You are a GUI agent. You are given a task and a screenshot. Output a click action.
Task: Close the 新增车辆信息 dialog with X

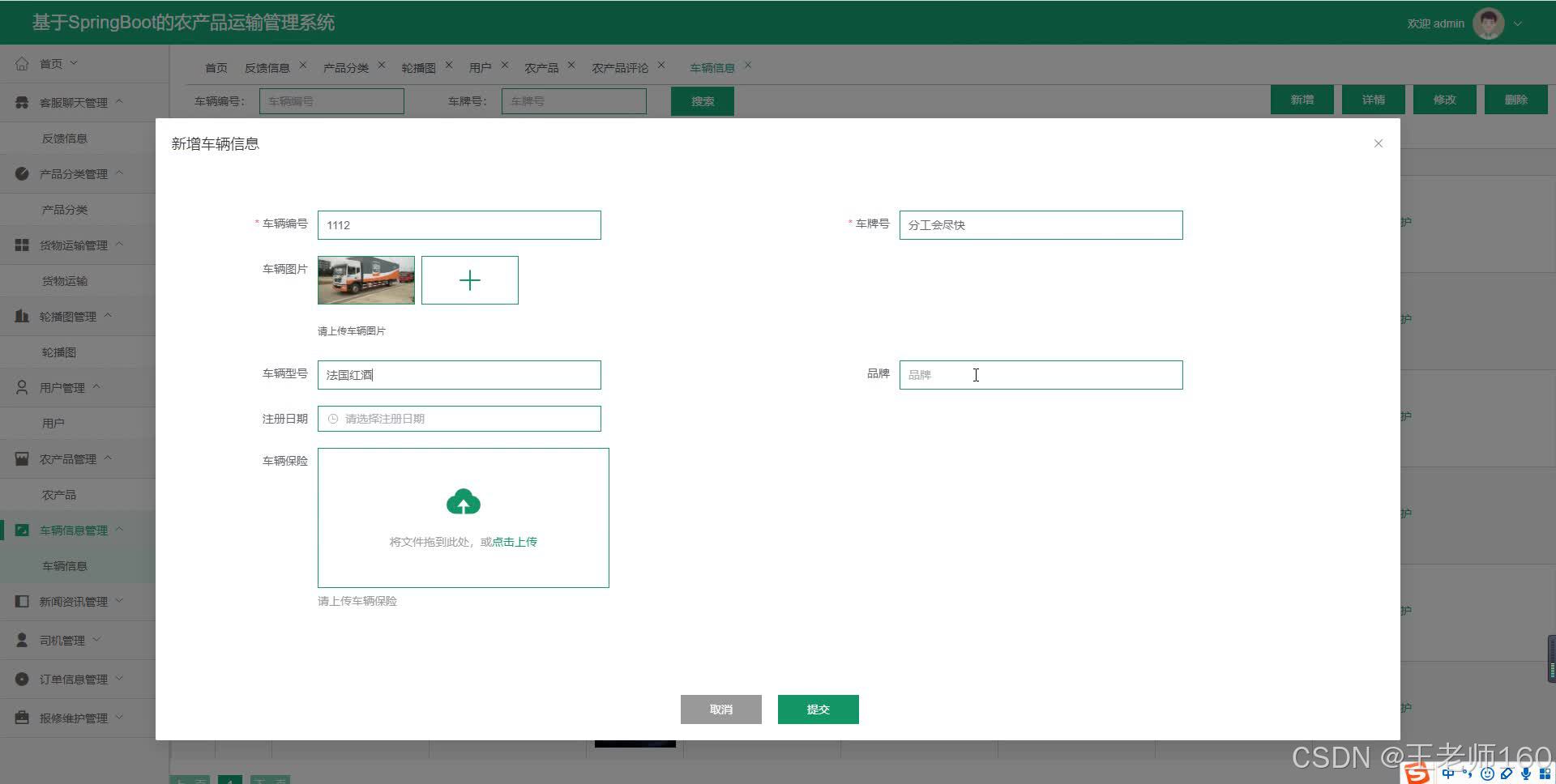1379,143
